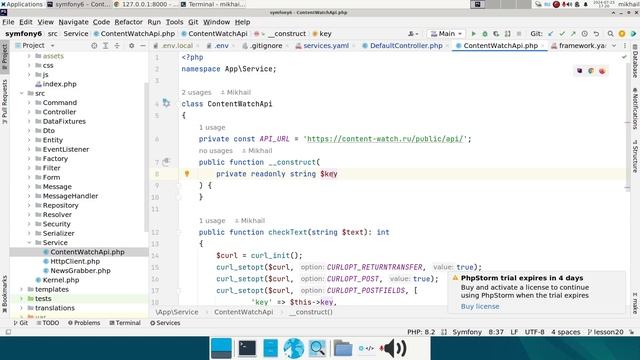
Task: Click the API_URL link in code
Action: point(385,139)
